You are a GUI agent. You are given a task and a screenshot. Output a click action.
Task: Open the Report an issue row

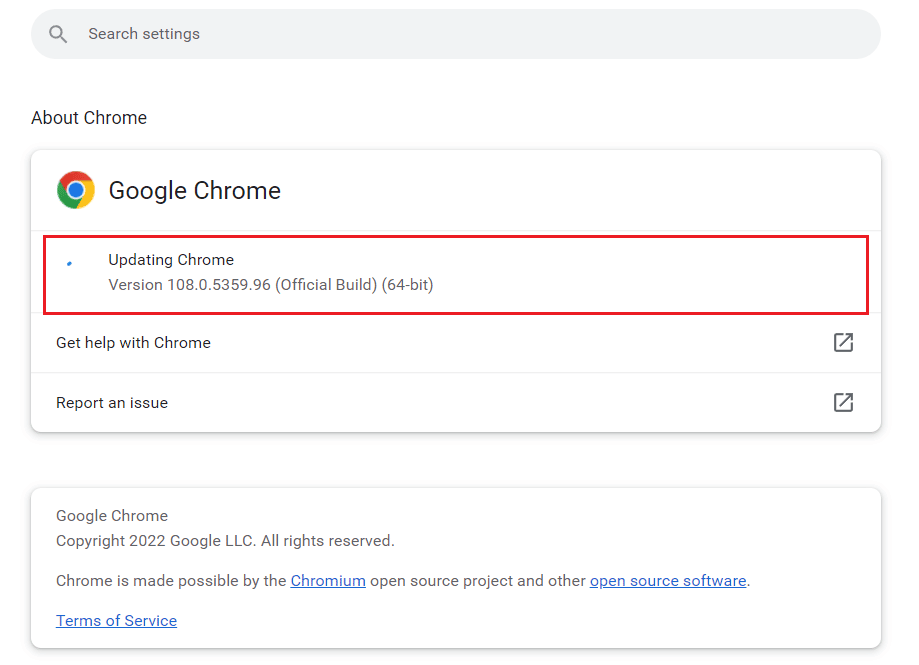(x=455, y=403)
